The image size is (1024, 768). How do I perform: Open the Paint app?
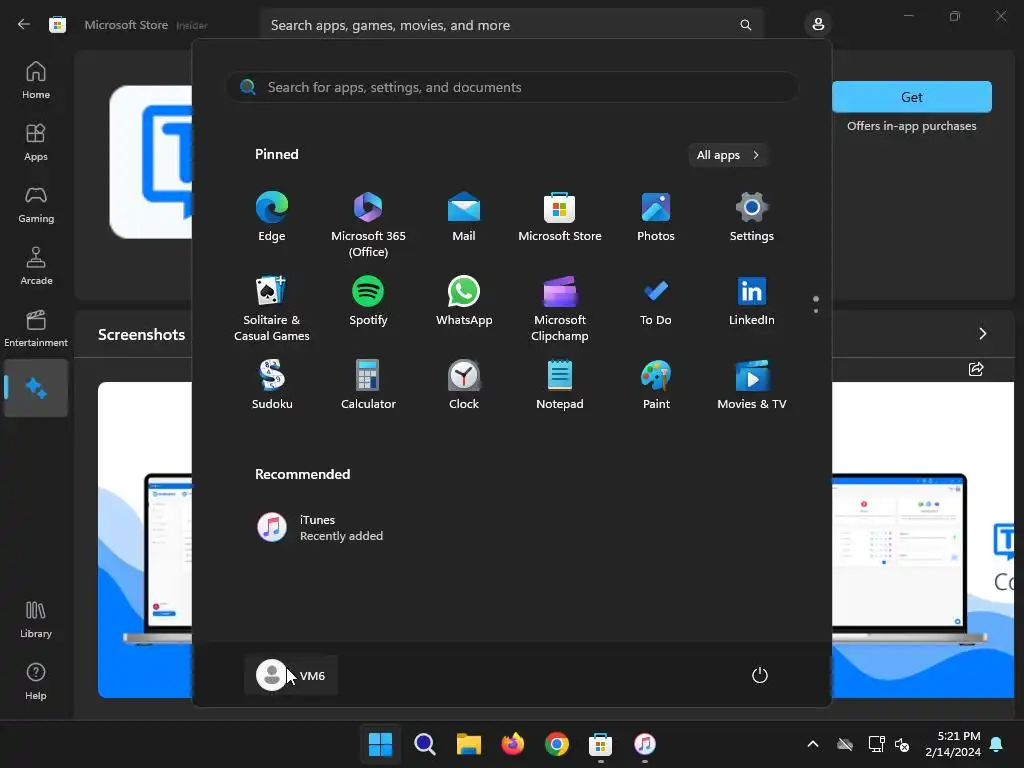pyautogui.click(x=656, y=385)
